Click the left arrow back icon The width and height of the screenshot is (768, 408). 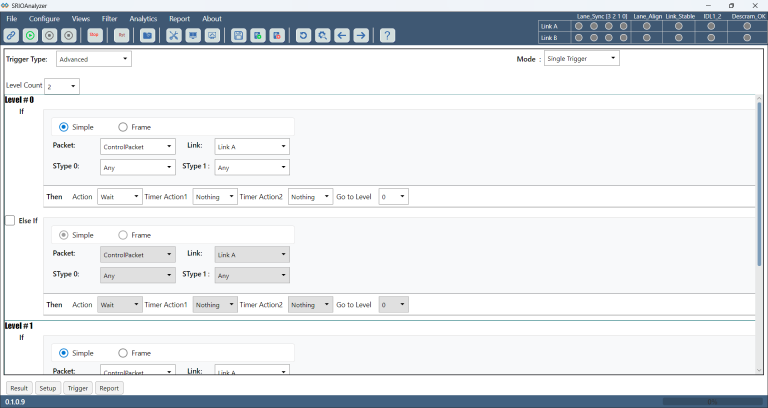(x=342, y=35)
